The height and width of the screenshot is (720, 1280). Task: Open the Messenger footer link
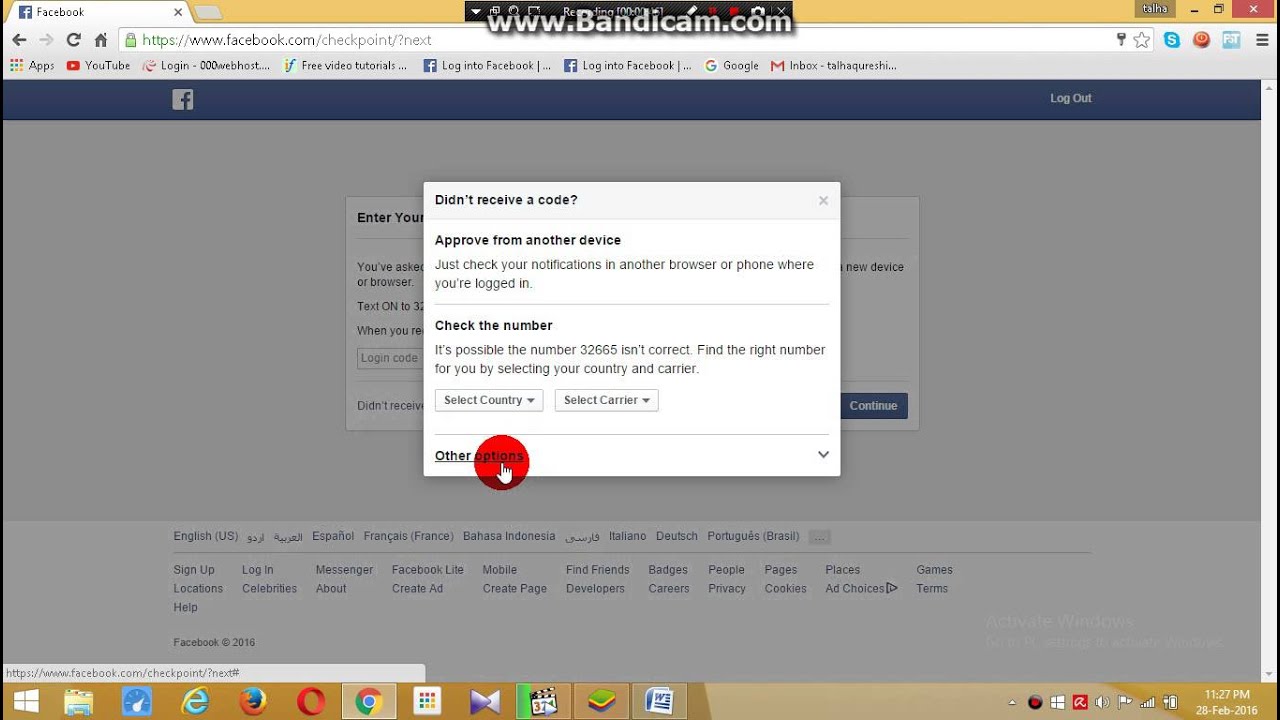(344, 570)
